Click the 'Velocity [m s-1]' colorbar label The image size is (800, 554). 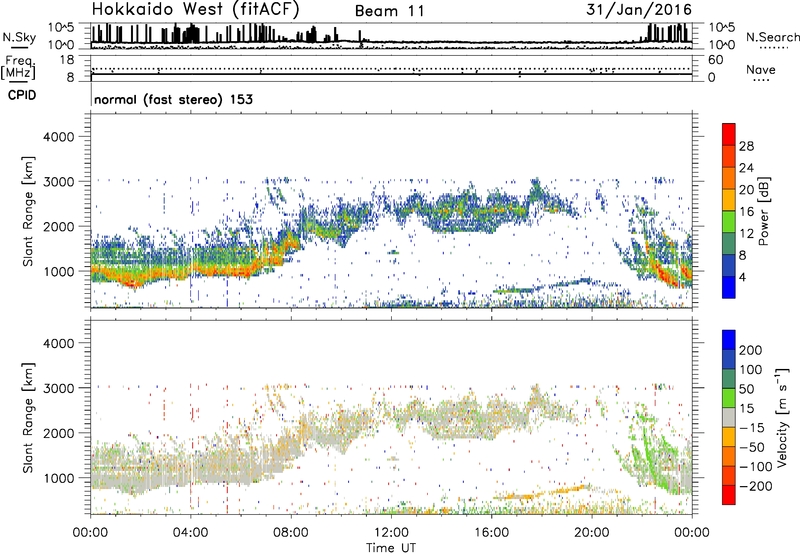tap(782, 417)
